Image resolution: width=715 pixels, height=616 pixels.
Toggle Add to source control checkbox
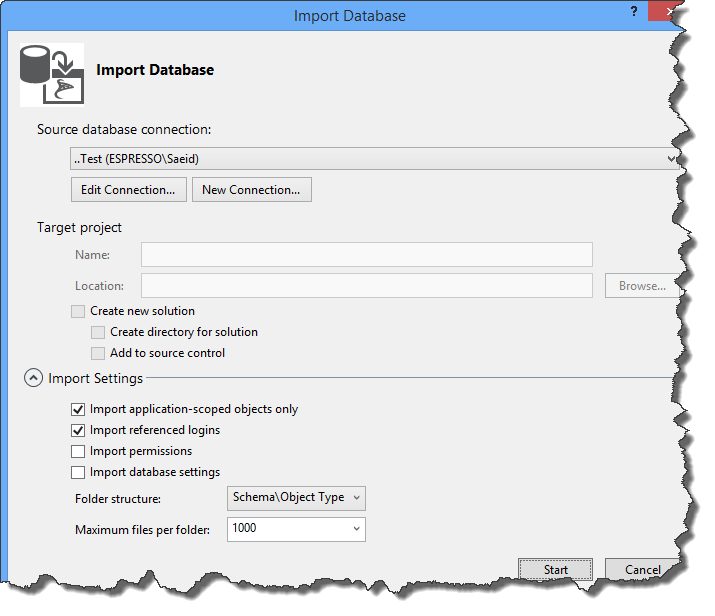pyautogui.click(x=98, y=353)
